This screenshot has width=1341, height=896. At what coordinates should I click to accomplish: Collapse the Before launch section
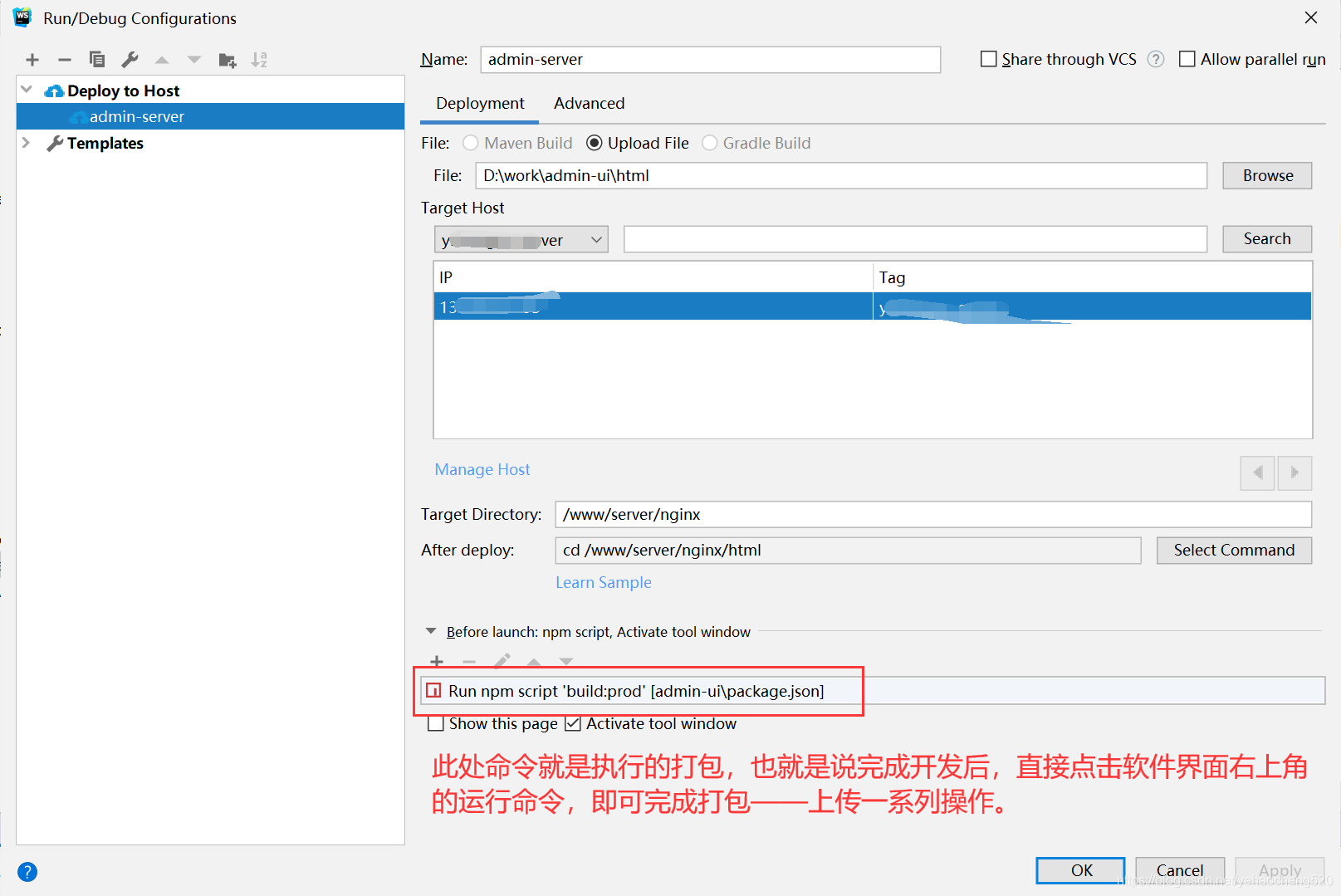point(431,631)
